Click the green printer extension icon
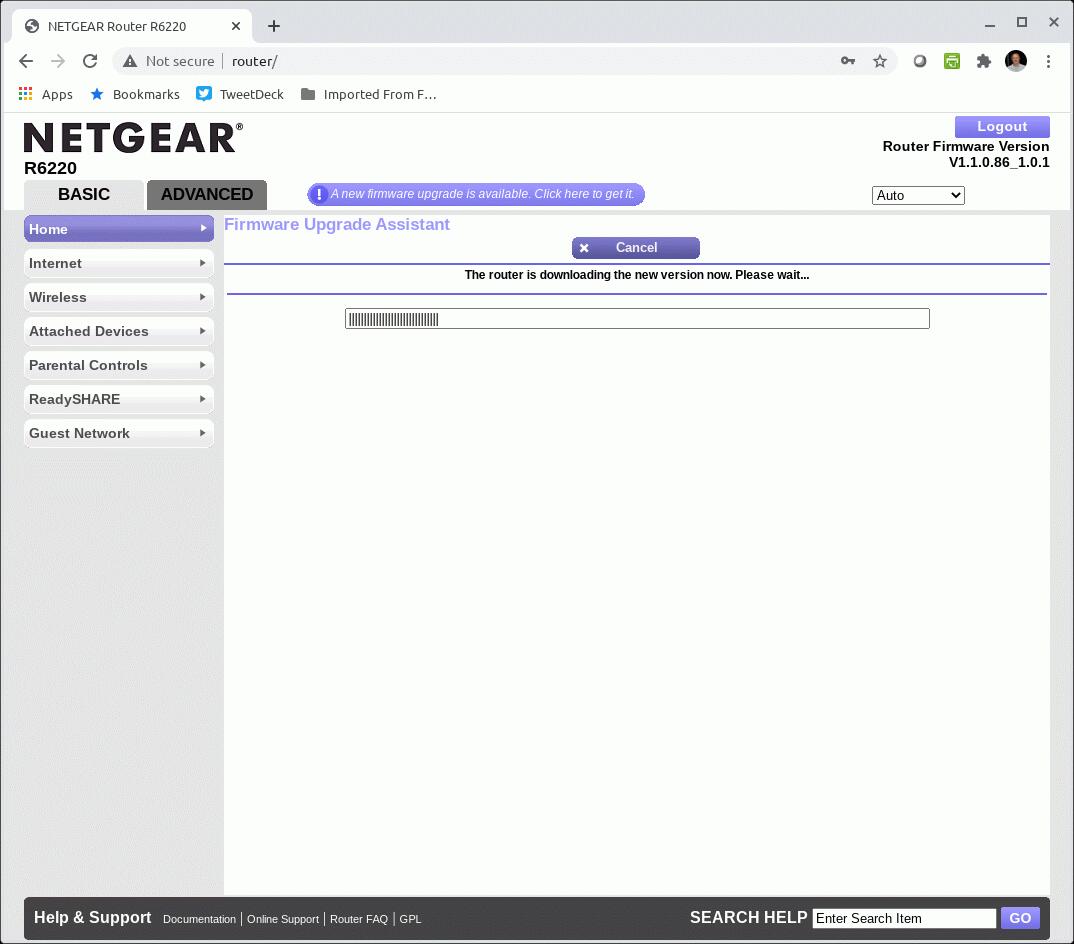 (951, 61)
